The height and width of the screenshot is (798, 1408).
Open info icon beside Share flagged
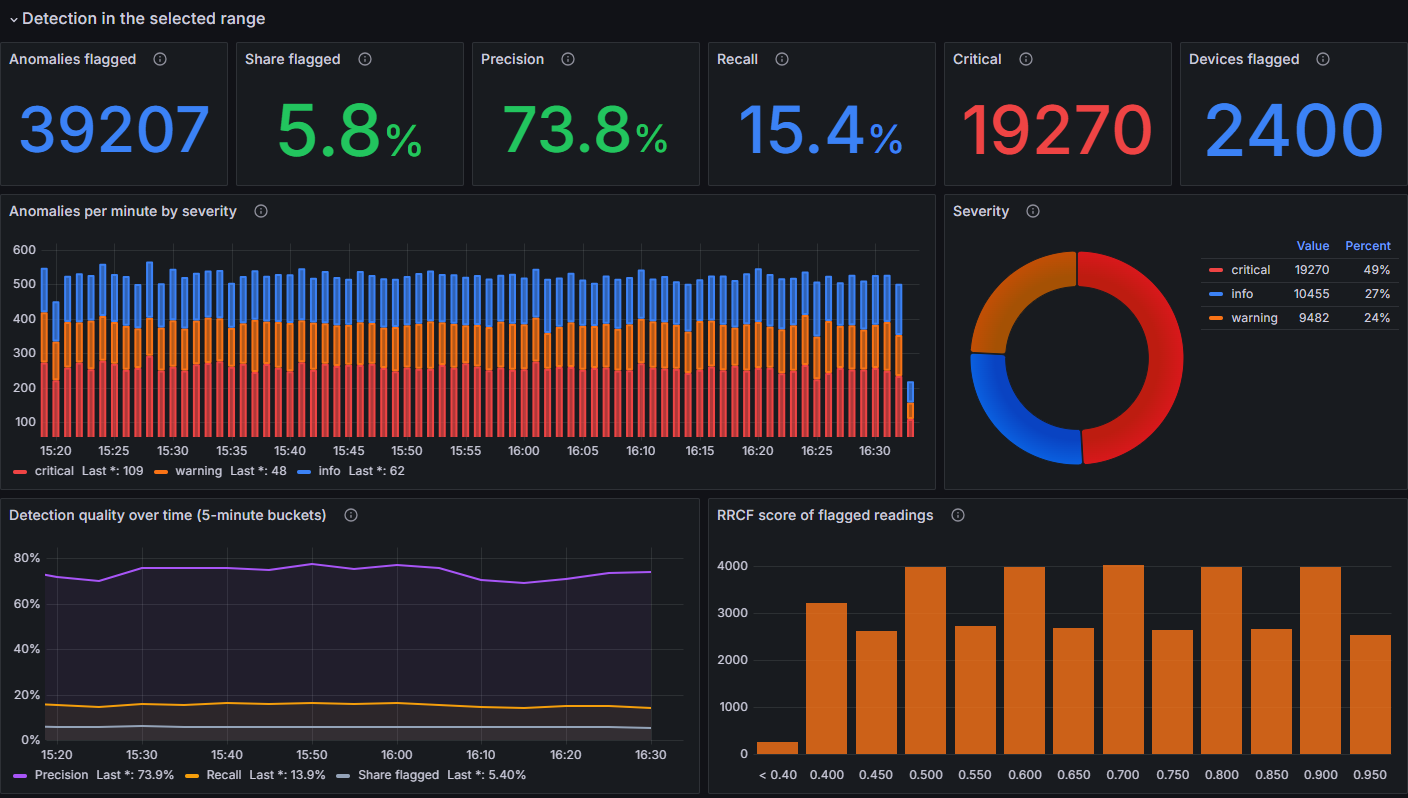[365, 59]
